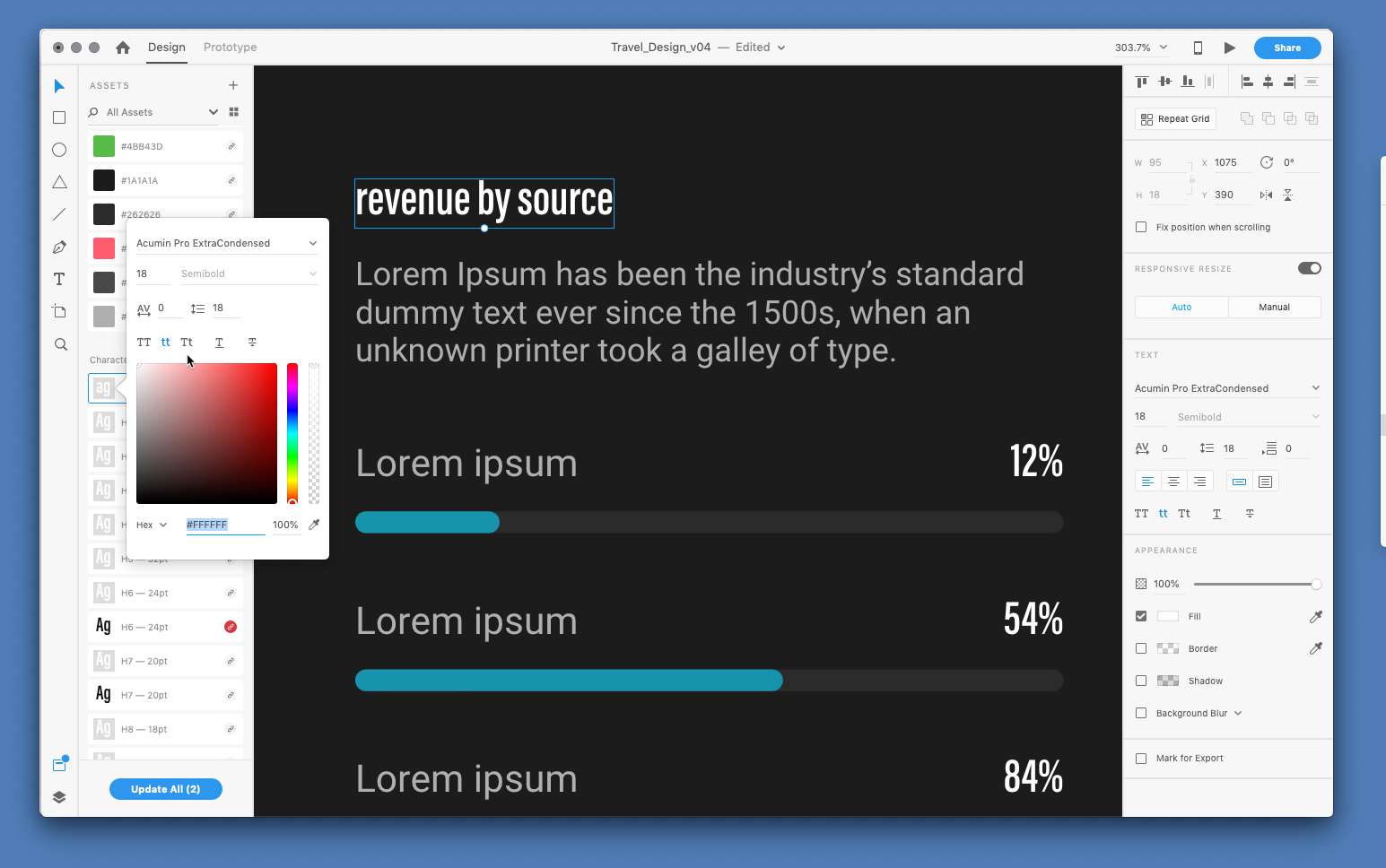Select the Rectangle tool

coord(59,117)
